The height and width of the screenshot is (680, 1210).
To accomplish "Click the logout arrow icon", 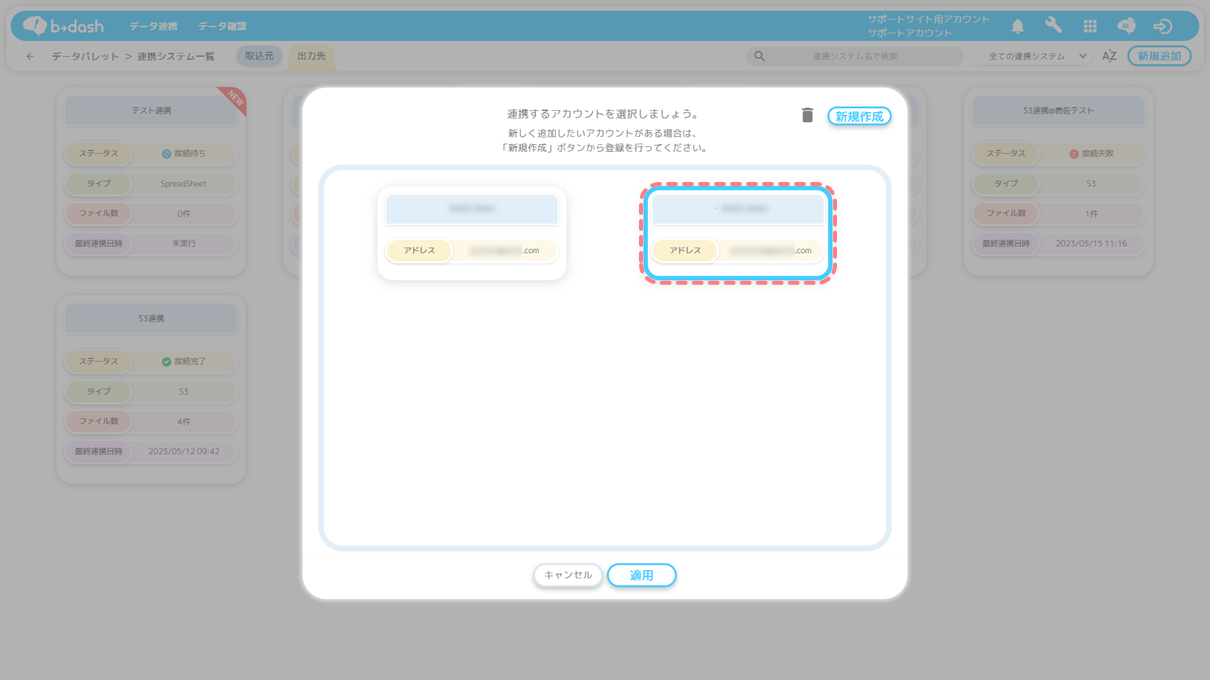I will coord(1162,27).
